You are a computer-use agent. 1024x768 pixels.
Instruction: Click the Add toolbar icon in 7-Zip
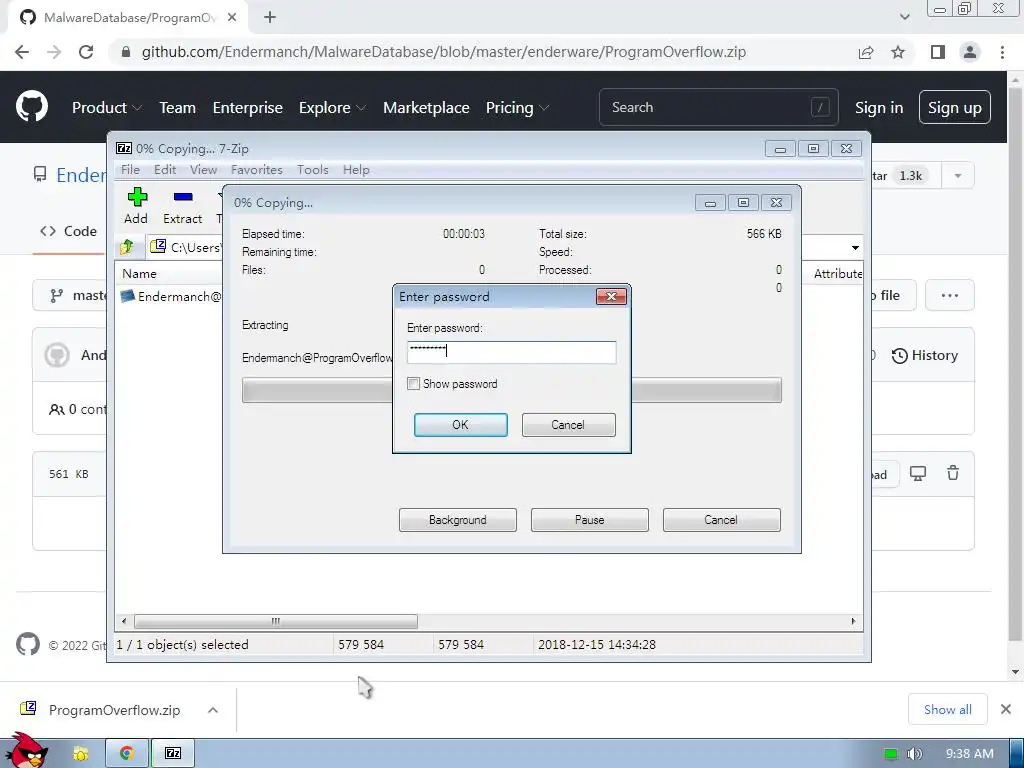(136, 206)
